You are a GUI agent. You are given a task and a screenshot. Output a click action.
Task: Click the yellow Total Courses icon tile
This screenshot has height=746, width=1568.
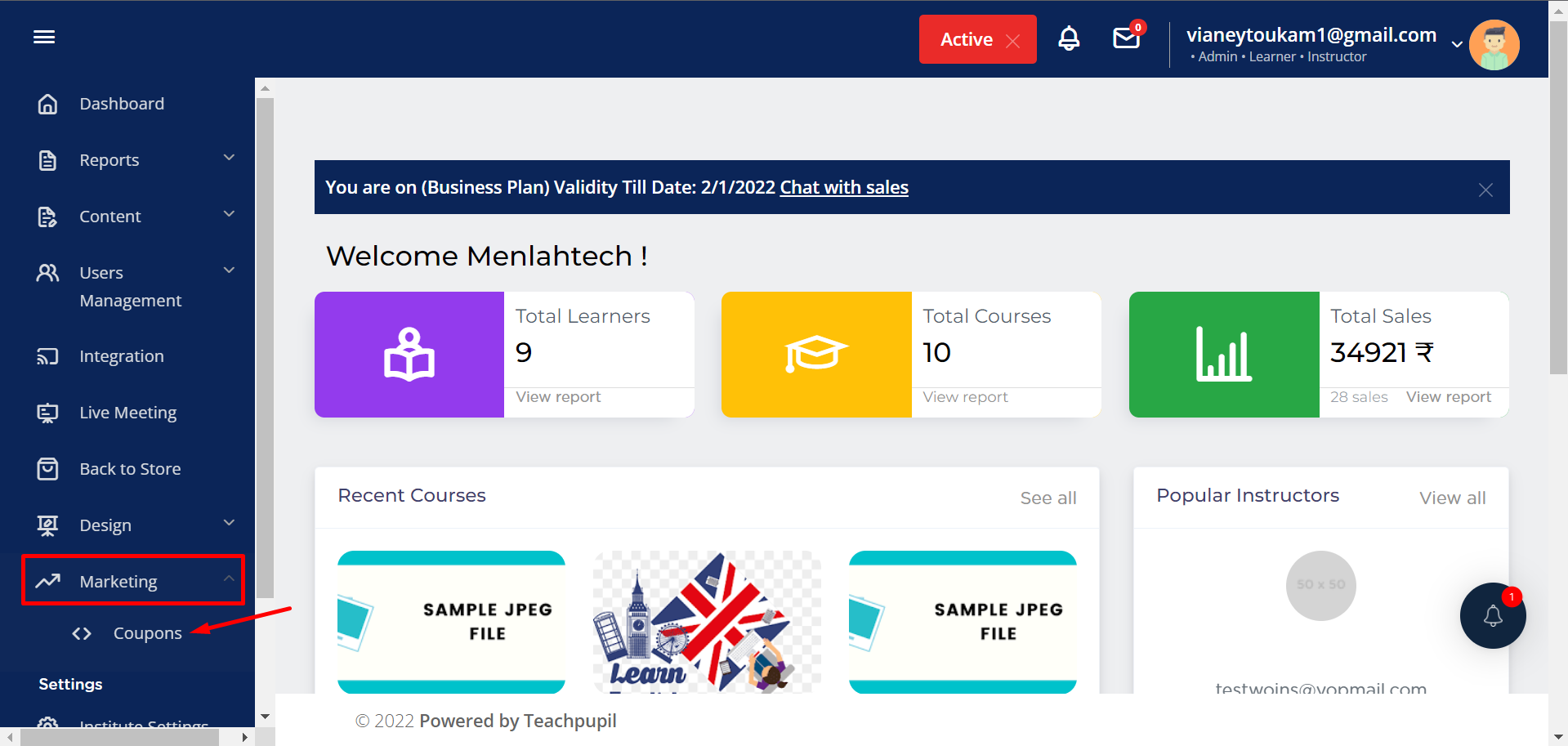click(x=816, y=355)
